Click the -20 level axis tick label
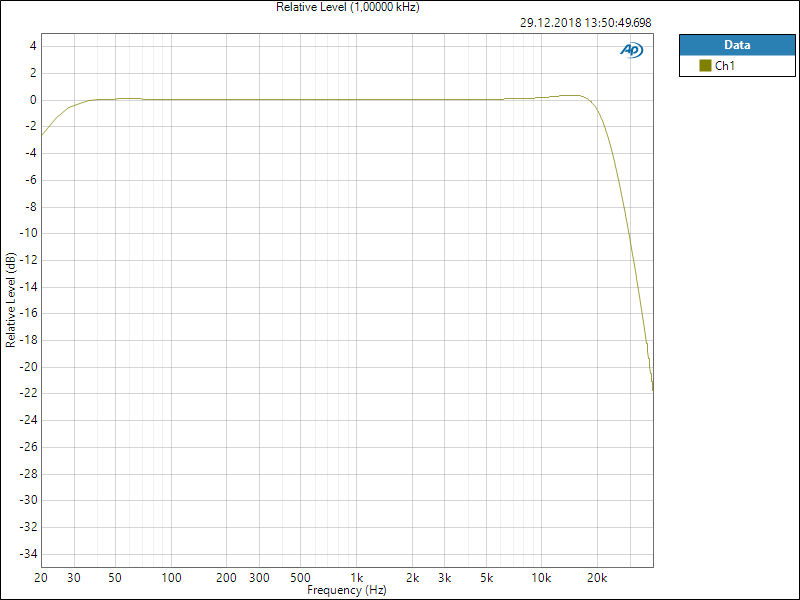Screen dimensions: 800x600 [28, 367]
